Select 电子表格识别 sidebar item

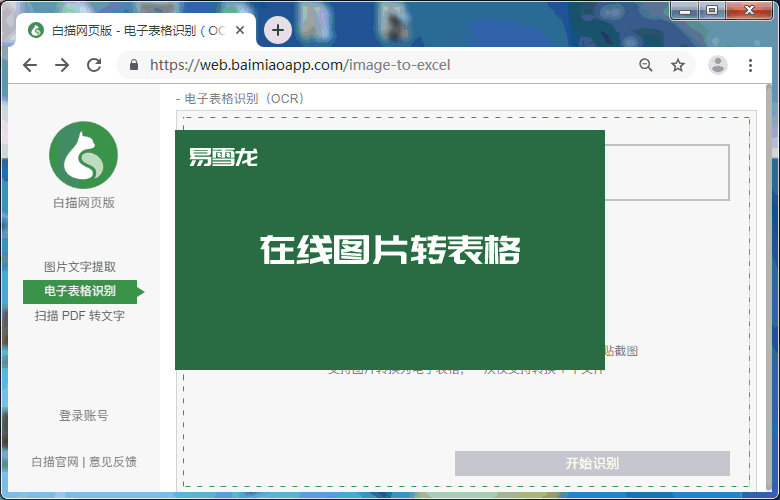coord(80,291)
